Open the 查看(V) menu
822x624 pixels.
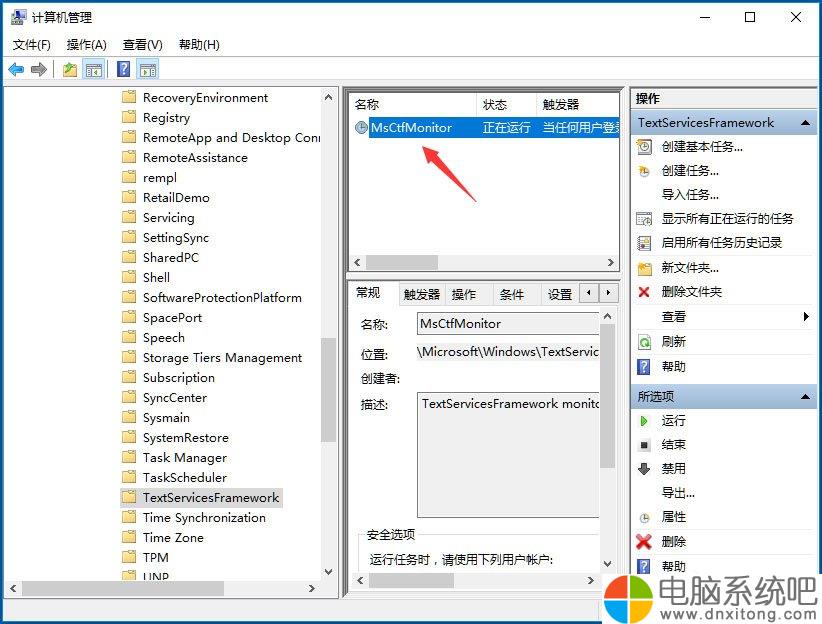[x=143, y=45]
